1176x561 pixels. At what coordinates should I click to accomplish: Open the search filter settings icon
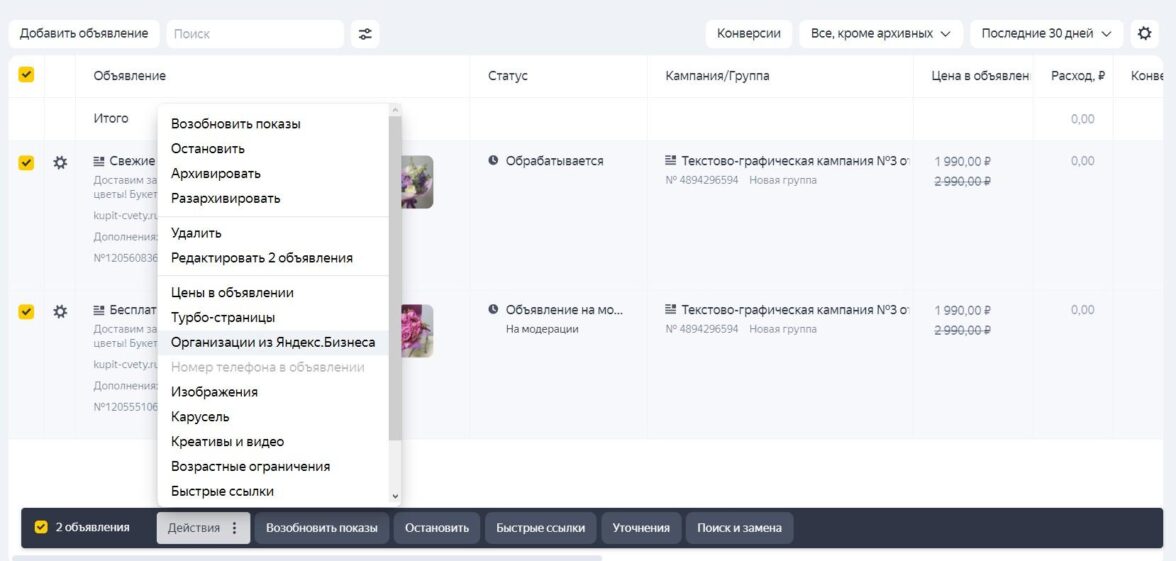(x=365, y=34)
